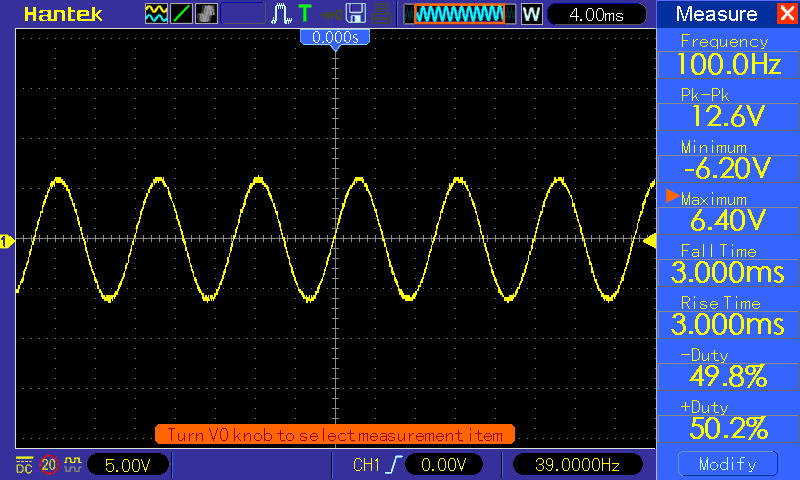Click the printer icon
800x480 pixels.
pyautogui.click(x=381, y=14)
